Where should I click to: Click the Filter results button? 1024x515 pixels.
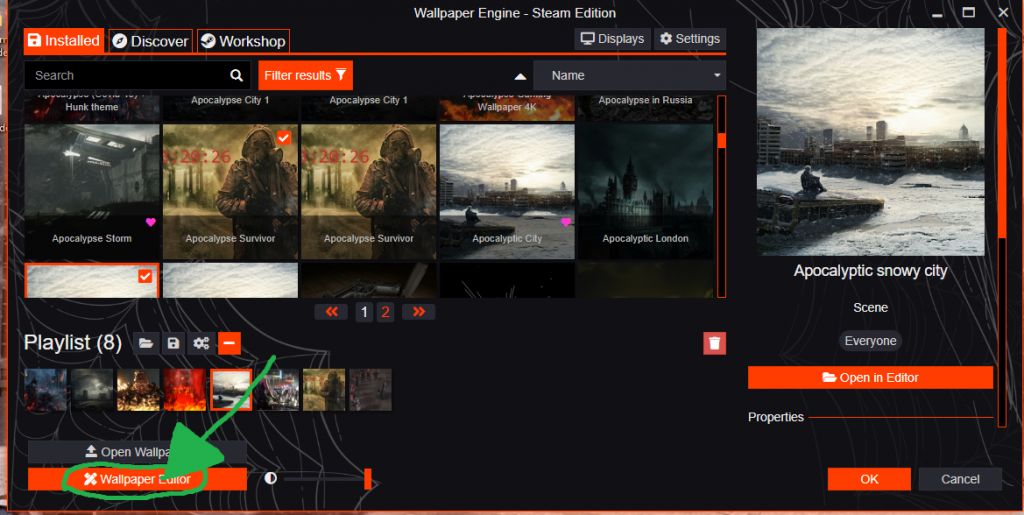pyautogui.click(x=306, y=76)
